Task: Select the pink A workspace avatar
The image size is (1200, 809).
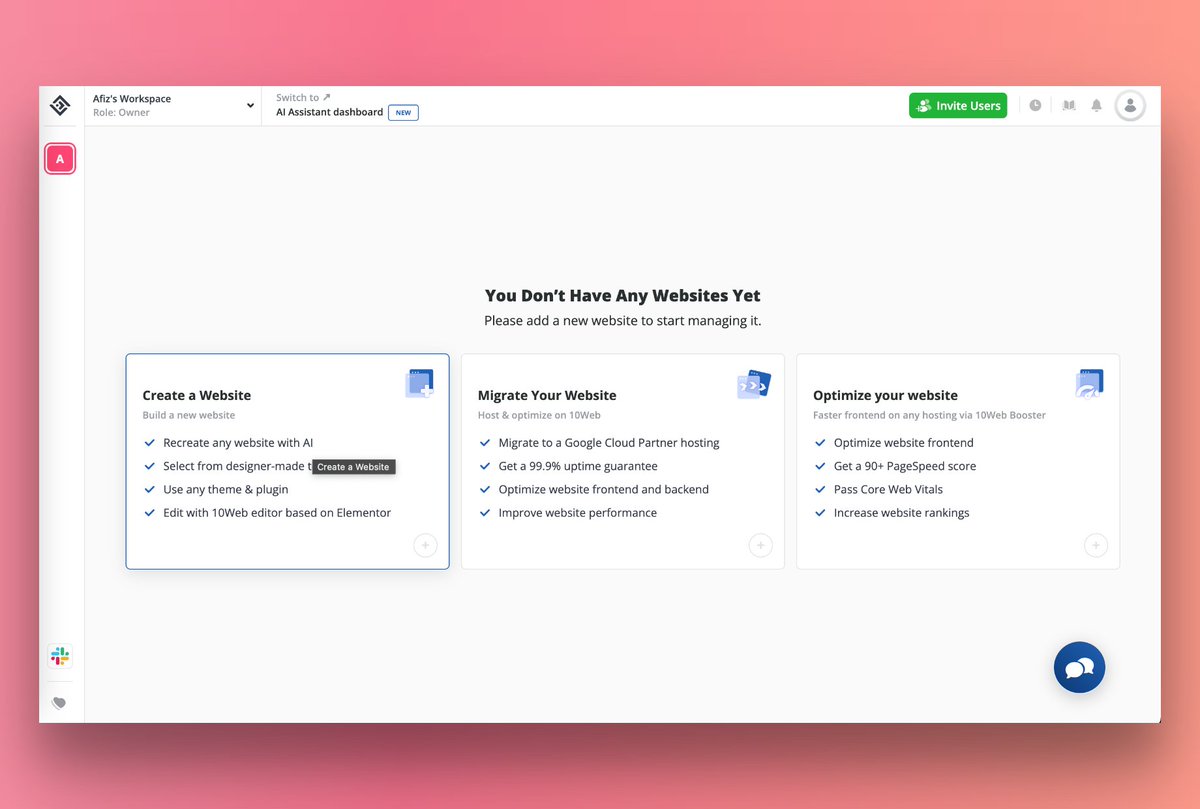Action: click(x=60, y=159)
